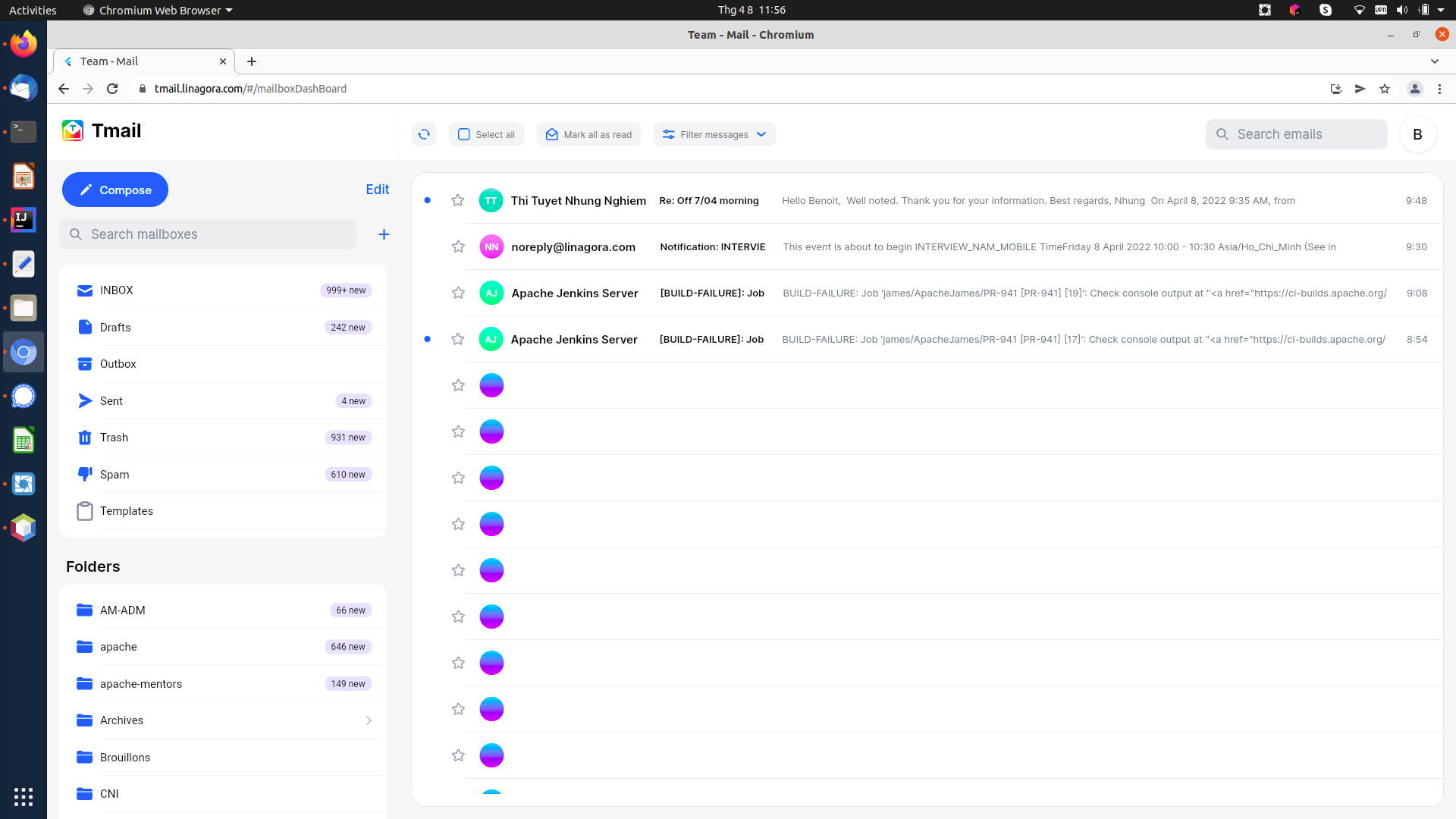This screenshot has height=819, width=1456.
Task: Open the Compose window
Action: tap(115, 190)
